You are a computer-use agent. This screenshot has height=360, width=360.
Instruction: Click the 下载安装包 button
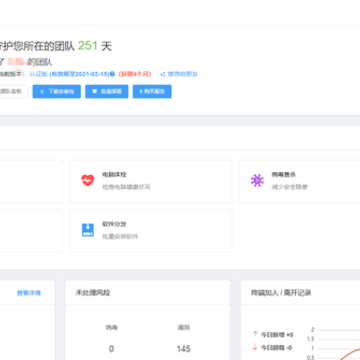(x=57, y=91)
